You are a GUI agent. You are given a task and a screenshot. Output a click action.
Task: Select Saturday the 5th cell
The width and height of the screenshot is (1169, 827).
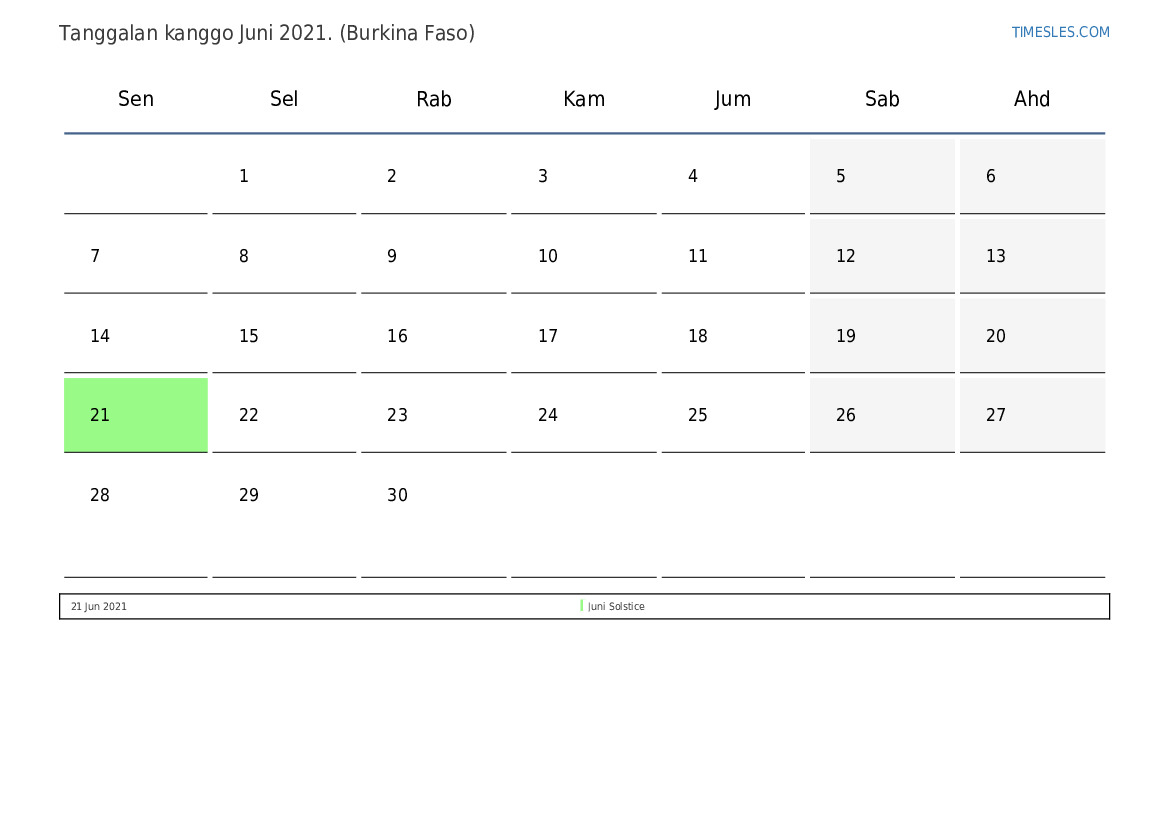pos(882,176)
